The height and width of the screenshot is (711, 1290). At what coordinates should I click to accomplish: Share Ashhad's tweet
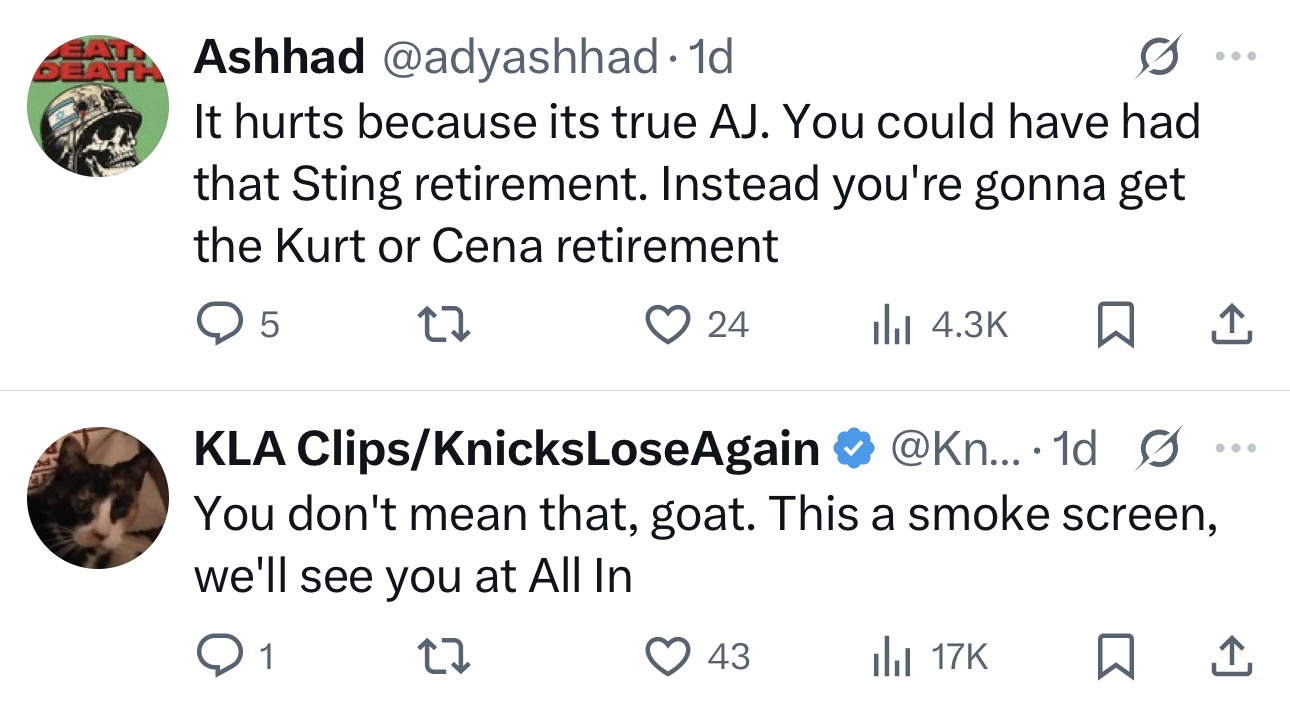(x=1231, y=325)
